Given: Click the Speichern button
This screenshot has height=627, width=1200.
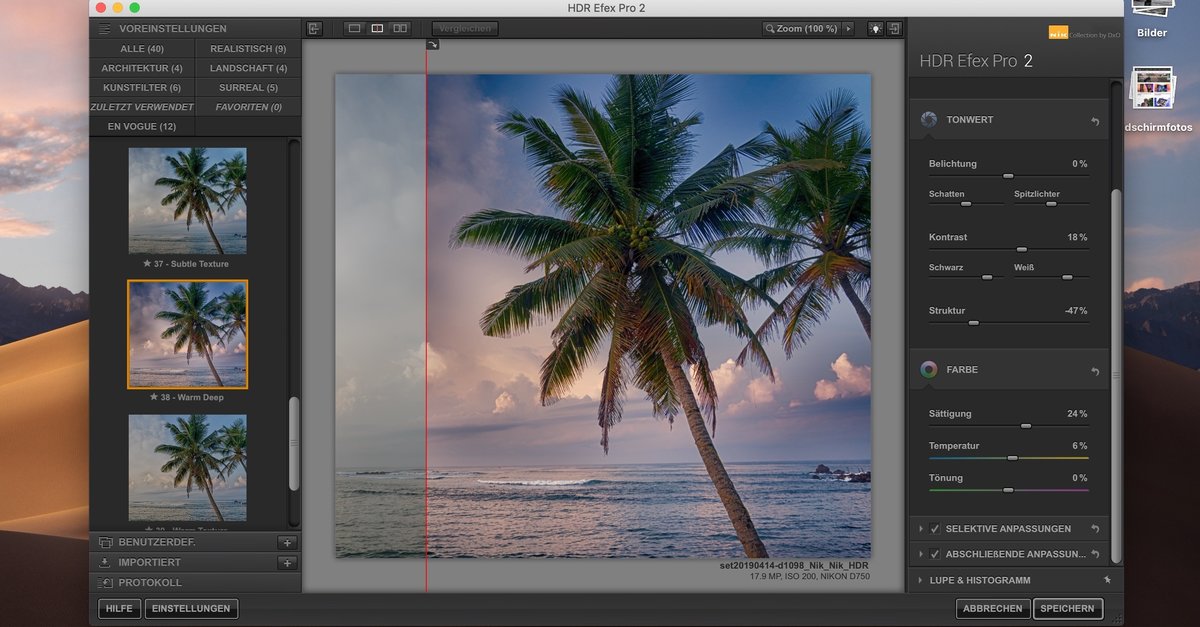Looking at the screenshot, I should pyautogui.click(x=1069, y=608).
